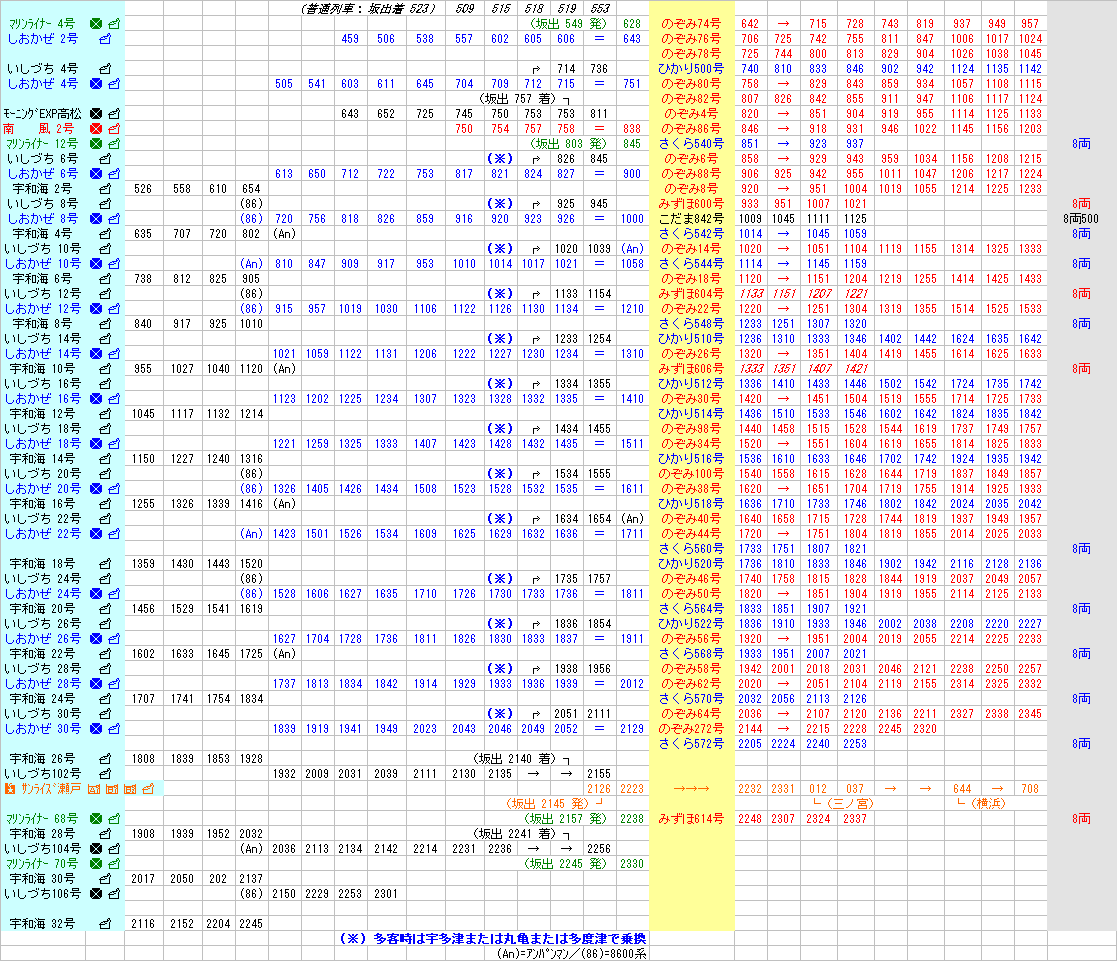Click the Green Car icon beside マリンライナー 12号
Viewport: 1117px width, 961px height.
click(96, 143)
